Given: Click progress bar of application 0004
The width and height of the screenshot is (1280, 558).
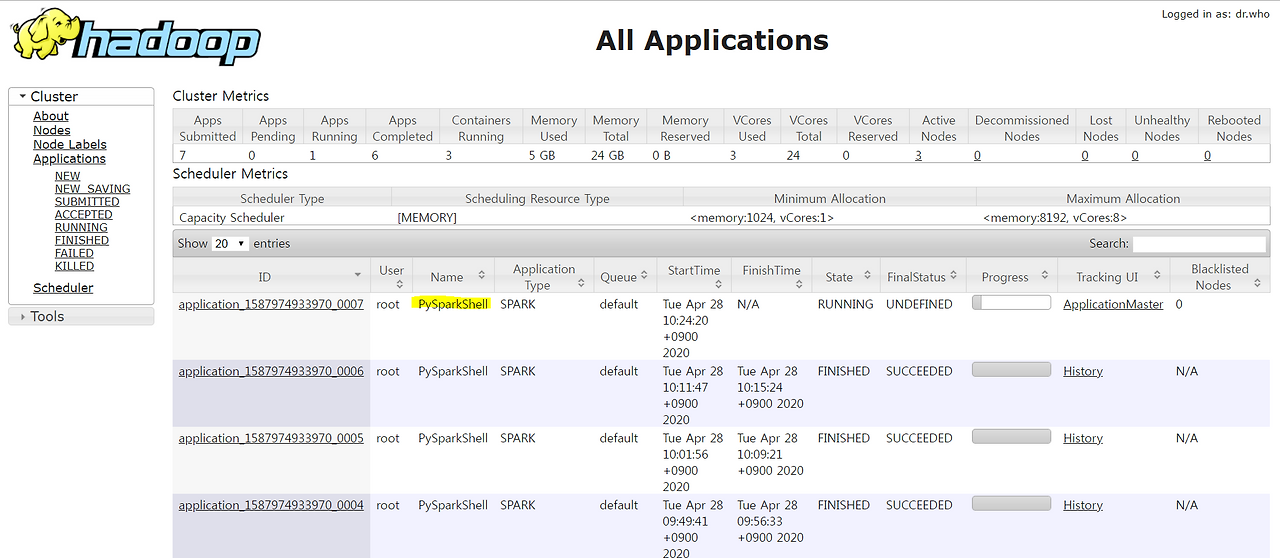Looking at the screenshot, I should tap(1011, 503).
